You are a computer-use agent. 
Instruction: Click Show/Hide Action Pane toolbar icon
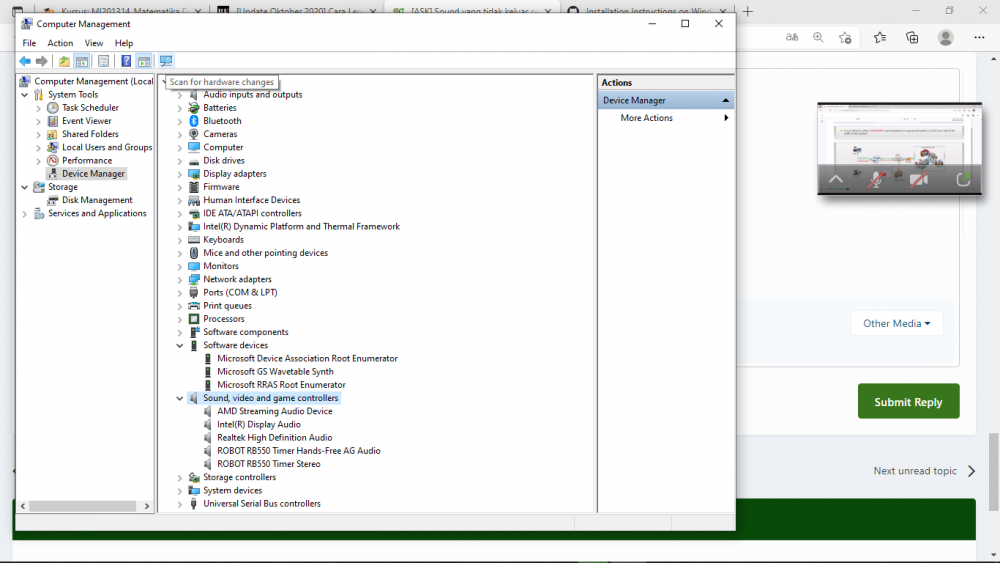[144, 61]
